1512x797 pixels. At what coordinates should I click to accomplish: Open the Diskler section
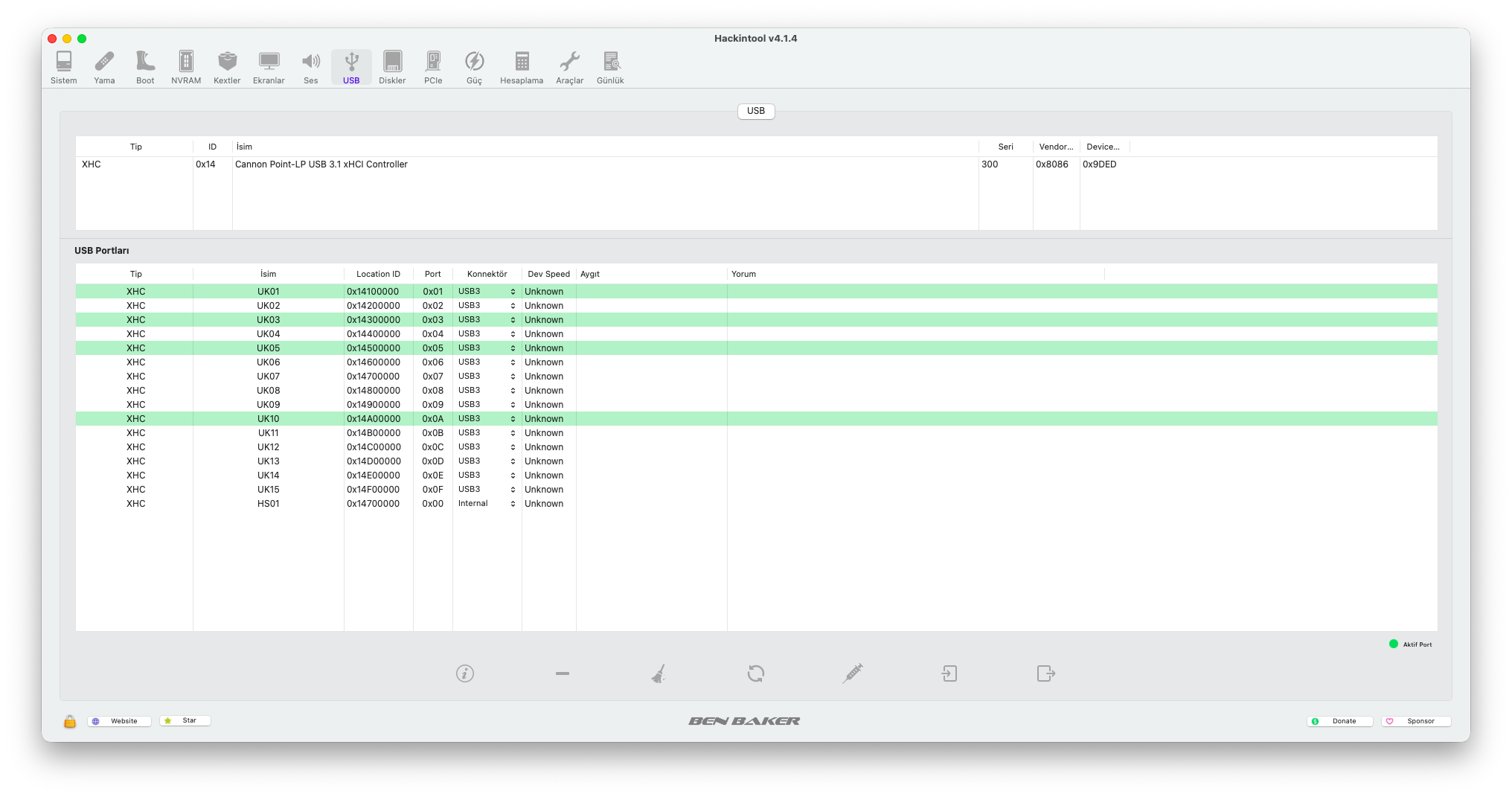[x=392, y=68]
